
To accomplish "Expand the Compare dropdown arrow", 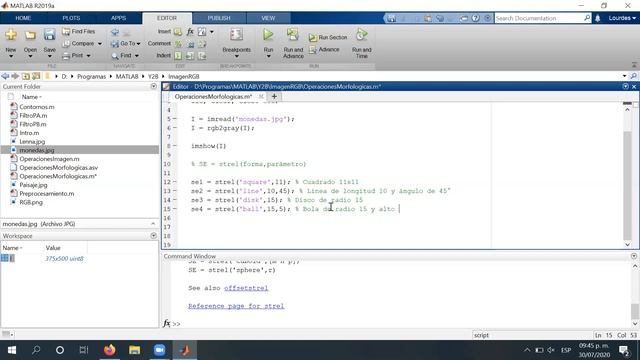I will tap(100, 44).
